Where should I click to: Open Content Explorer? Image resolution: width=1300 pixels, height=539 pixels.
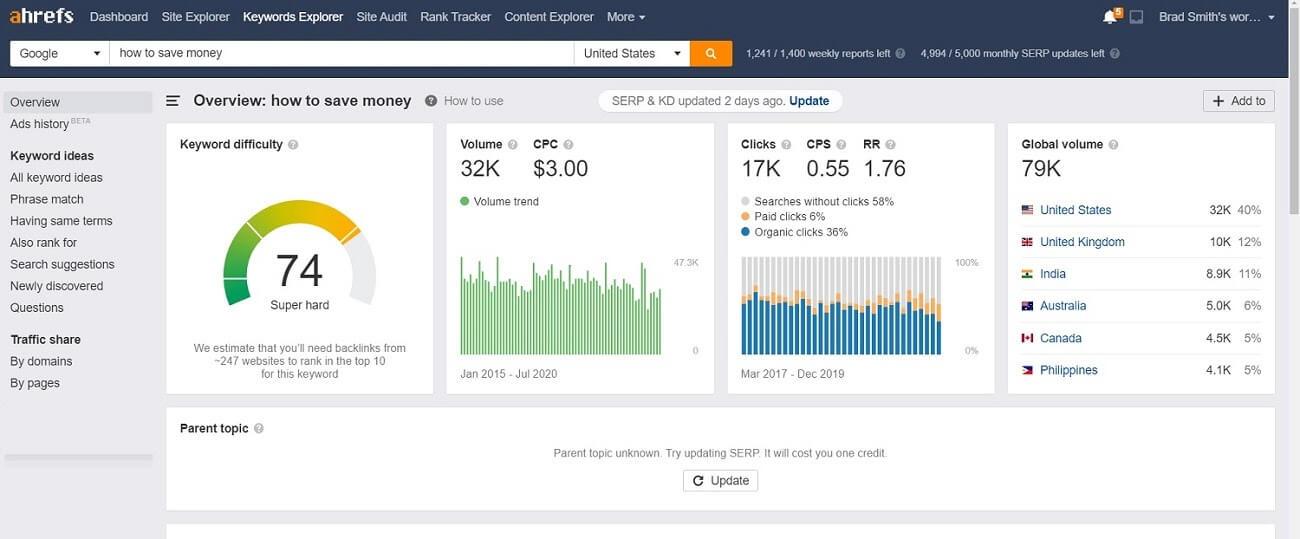point(549,17)
